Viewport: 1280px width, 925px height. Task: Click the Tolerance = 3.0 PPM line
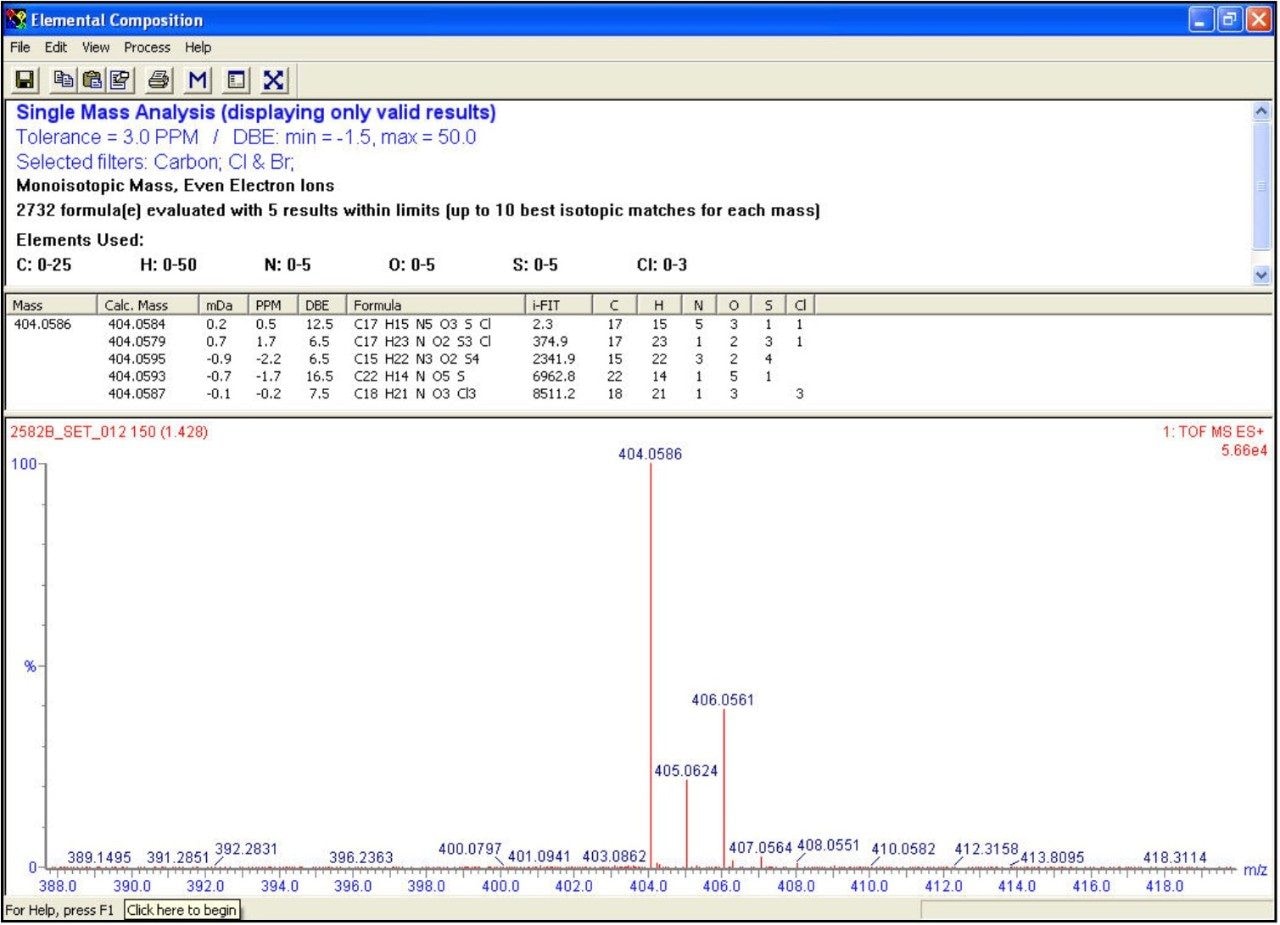[x=246, y=137]
